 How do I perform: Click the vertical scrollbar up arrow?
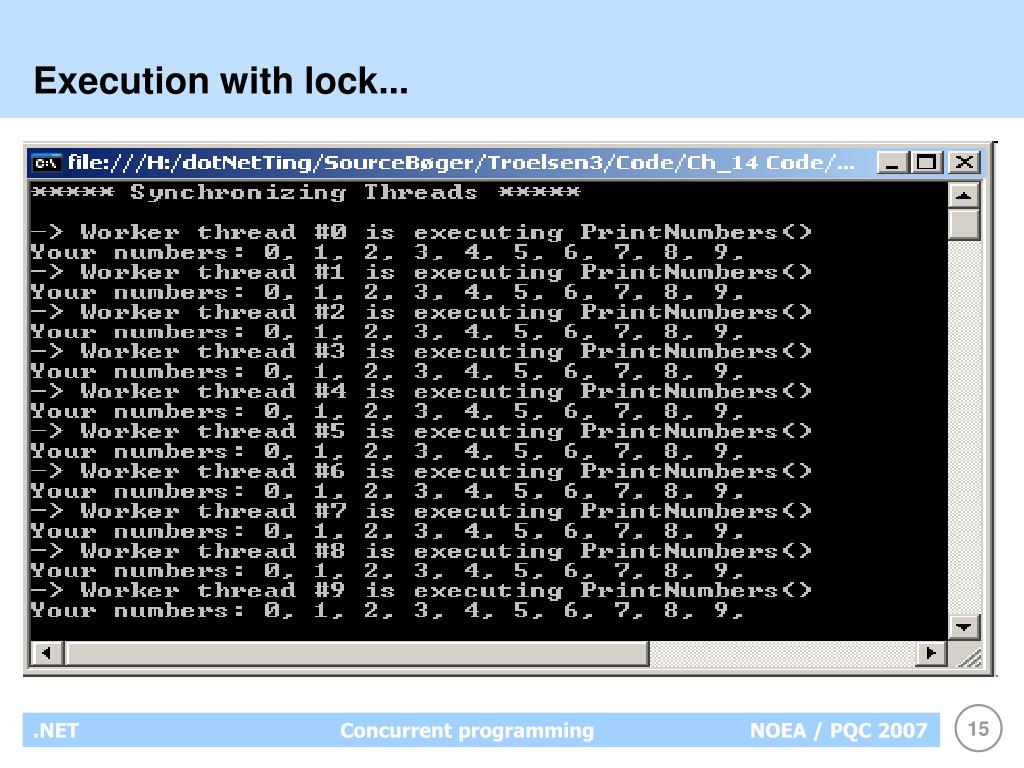click(964, 195)
